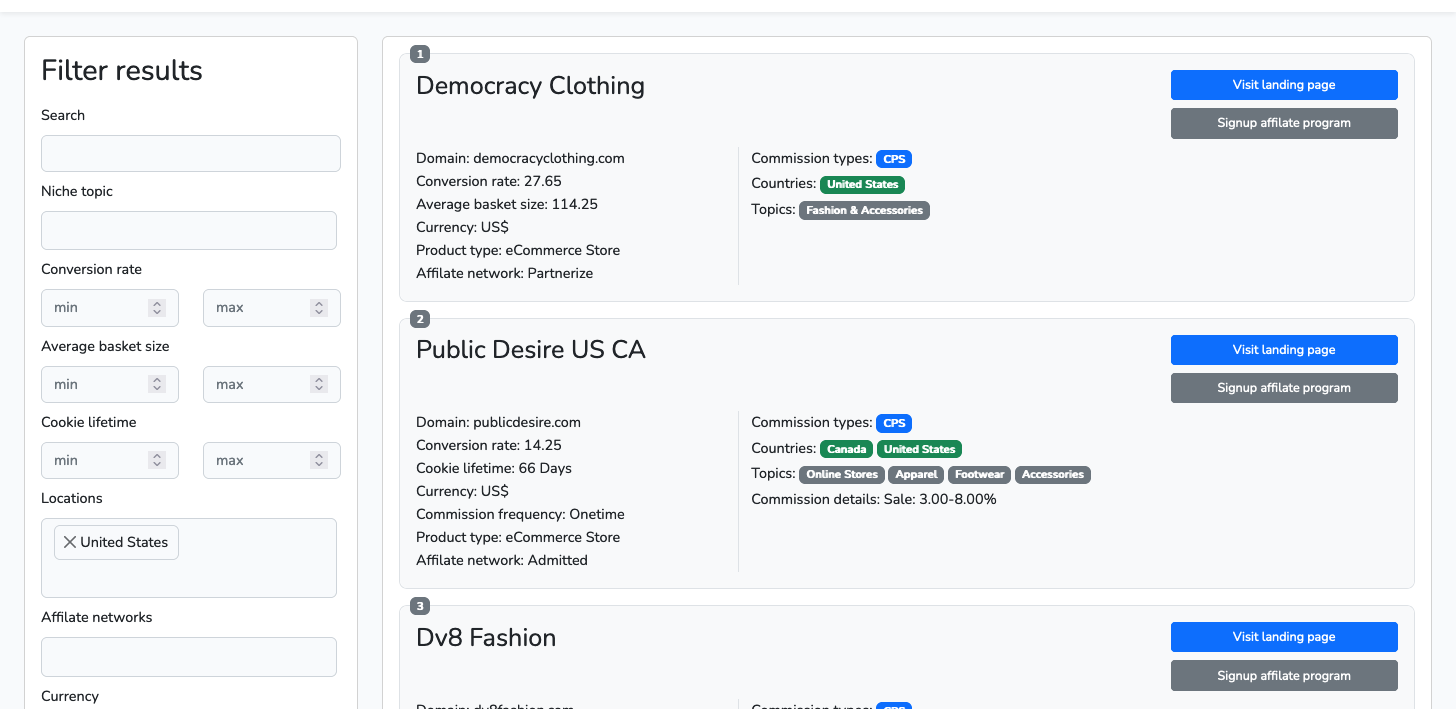The width and height of the screenshot is (1456, 709).
Task: Signup affiliate program for Dv8 Fashion
Action: tap(1284, 676)
